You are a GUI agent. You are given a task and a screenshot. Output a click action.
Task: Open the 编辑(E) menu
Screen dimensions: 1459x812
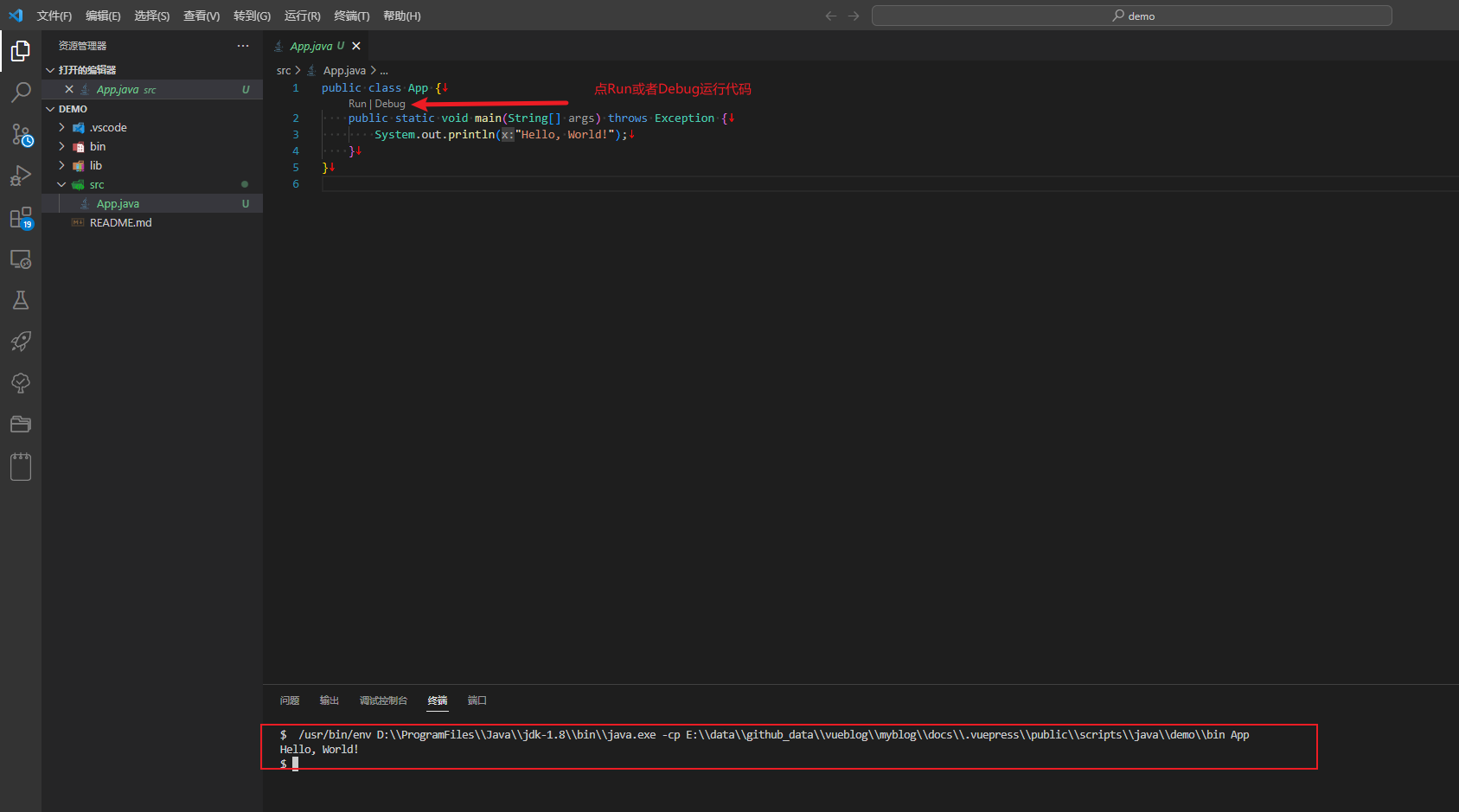(103, 16)
